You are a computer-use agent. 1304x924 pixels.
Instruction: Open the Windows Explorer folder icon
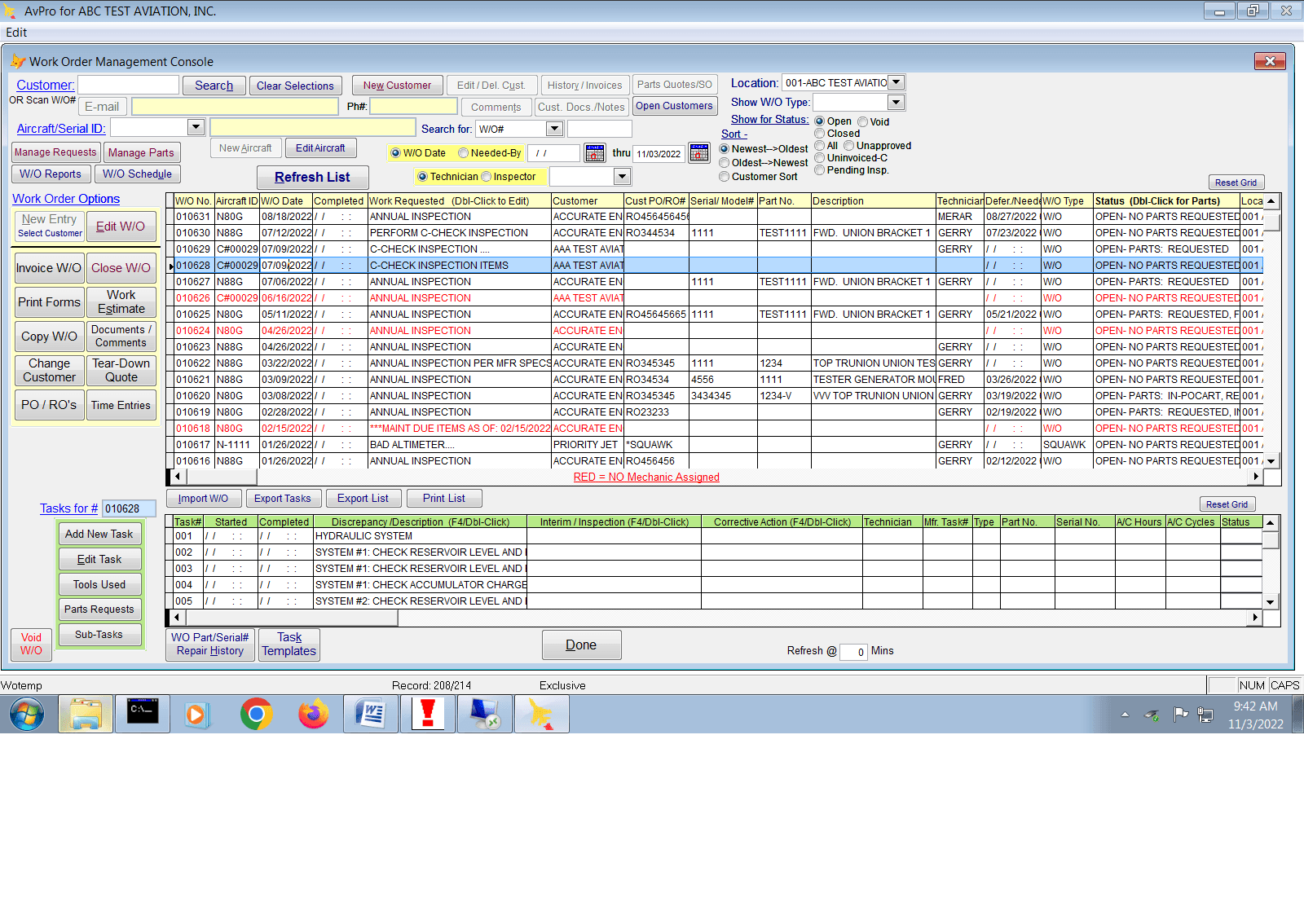[86, 715]
